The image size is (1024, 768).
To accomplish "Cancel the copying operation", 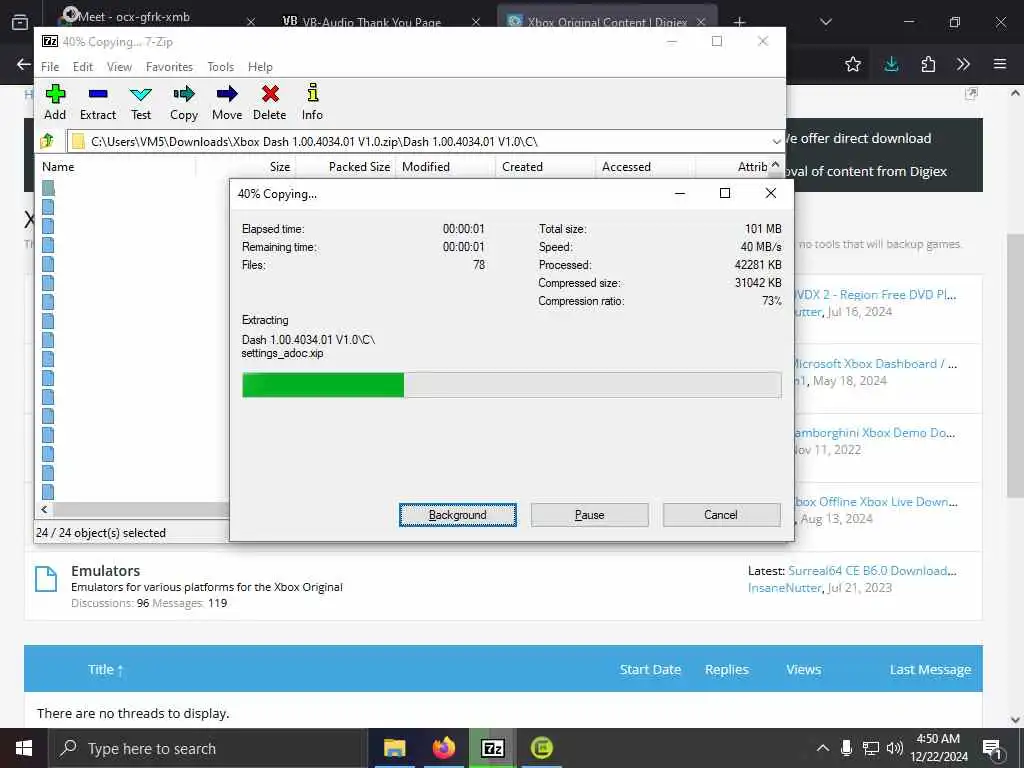I will click(x=721, y=515).
